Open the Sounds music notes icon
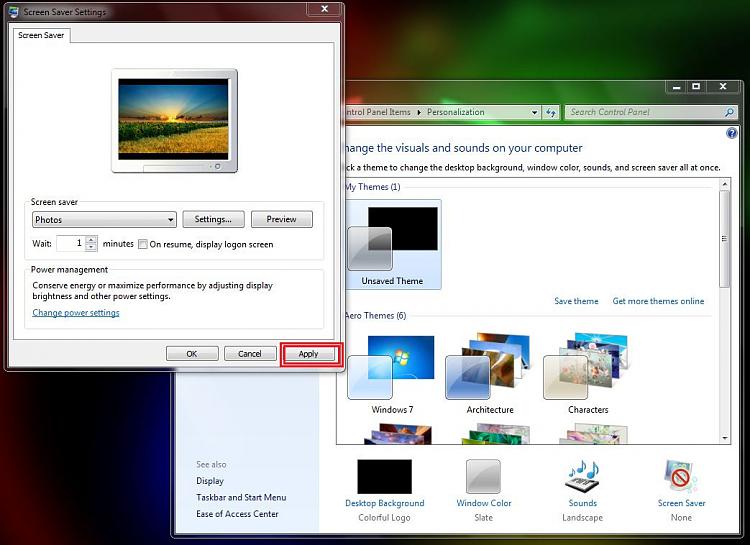 582,477
